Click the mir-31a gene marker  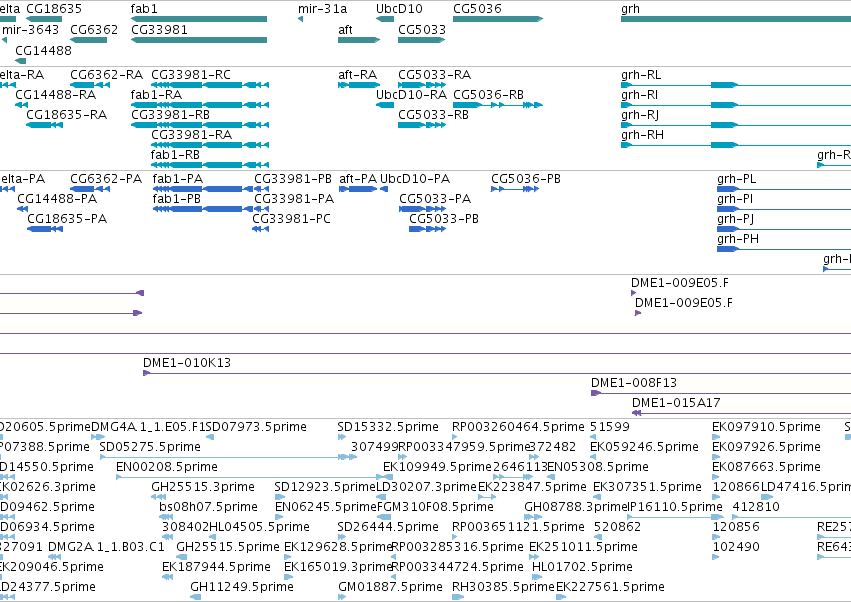[x=300, y=19]
